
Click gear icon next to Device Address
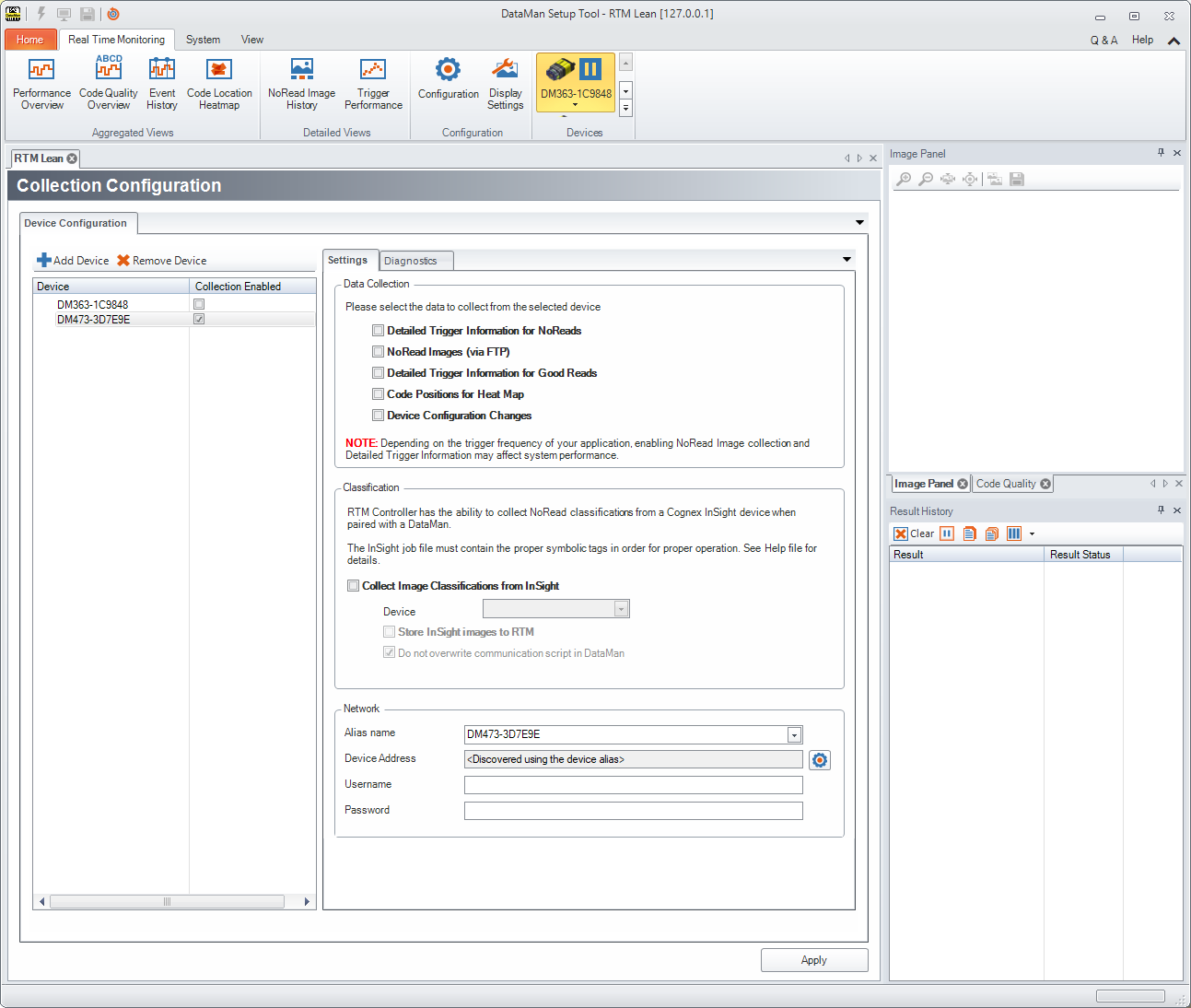(819, 760)
